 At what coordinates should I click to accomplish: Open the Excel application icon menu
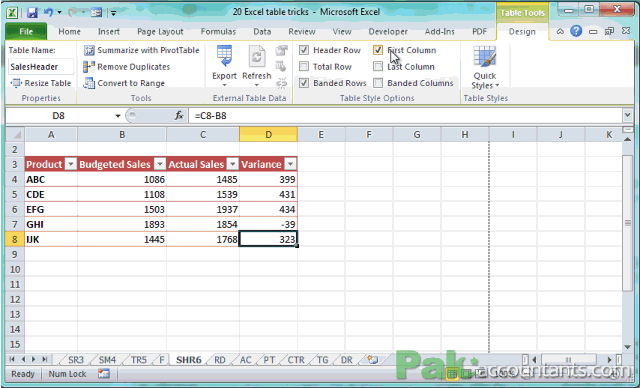click(x=12, y=12)
